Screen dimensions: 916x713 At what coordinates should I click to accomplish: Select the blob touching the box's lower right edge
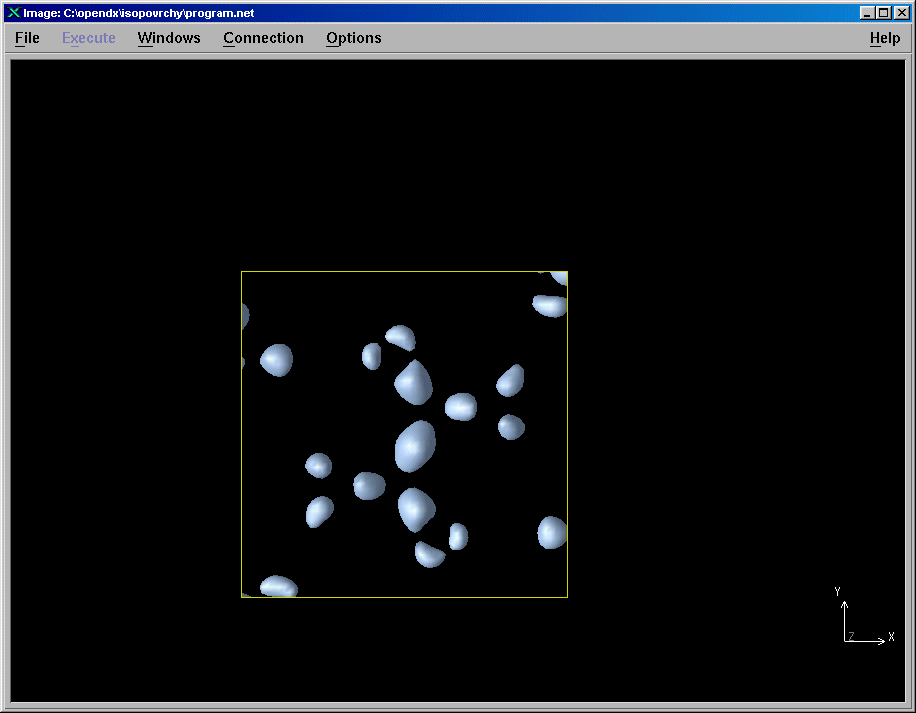552,532
